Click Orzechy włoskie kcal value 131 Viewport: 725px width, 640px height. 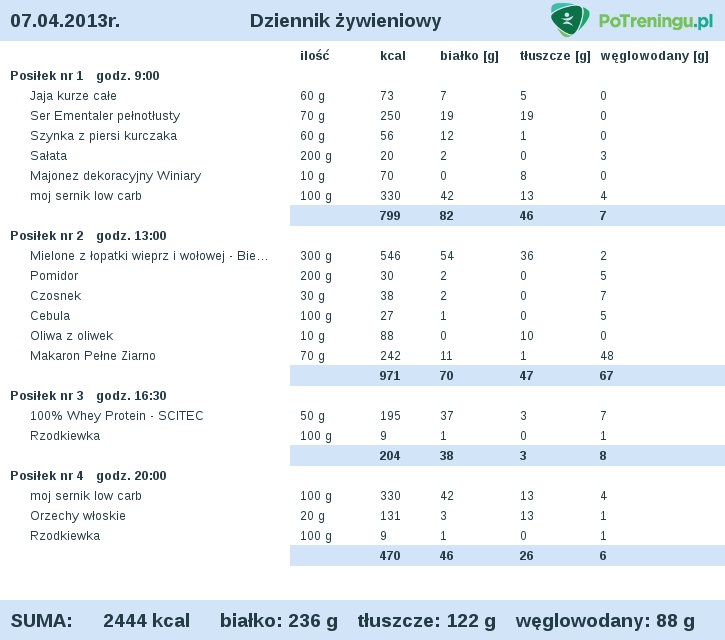[x=390, y=516]
